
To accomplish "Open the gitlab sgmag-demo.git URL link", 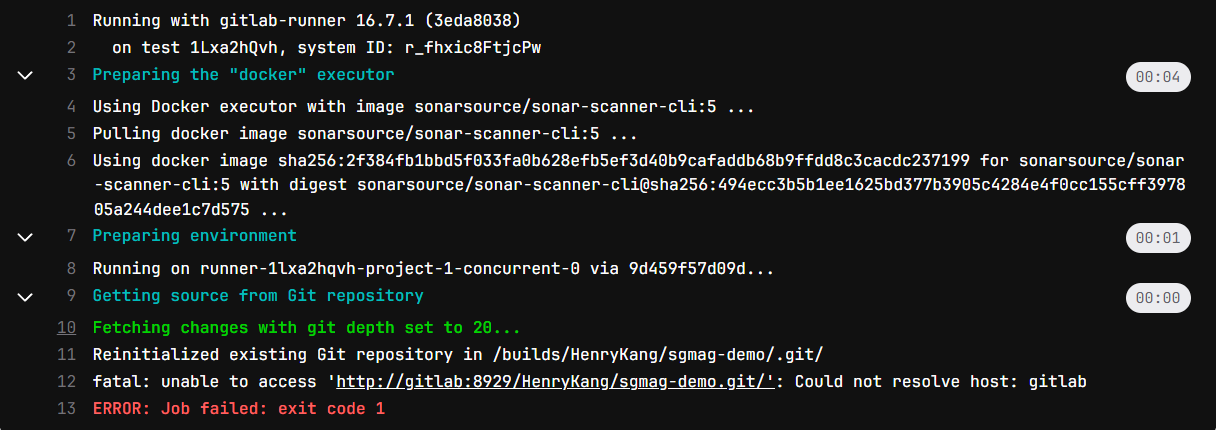I will 552,381.
